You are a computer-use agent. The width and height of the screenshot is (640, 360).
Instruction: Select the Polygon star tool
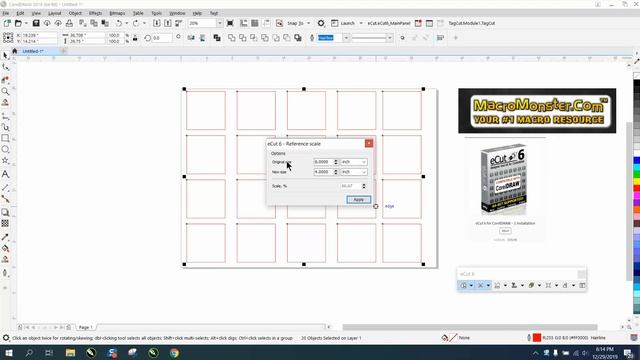coord(5,161)
